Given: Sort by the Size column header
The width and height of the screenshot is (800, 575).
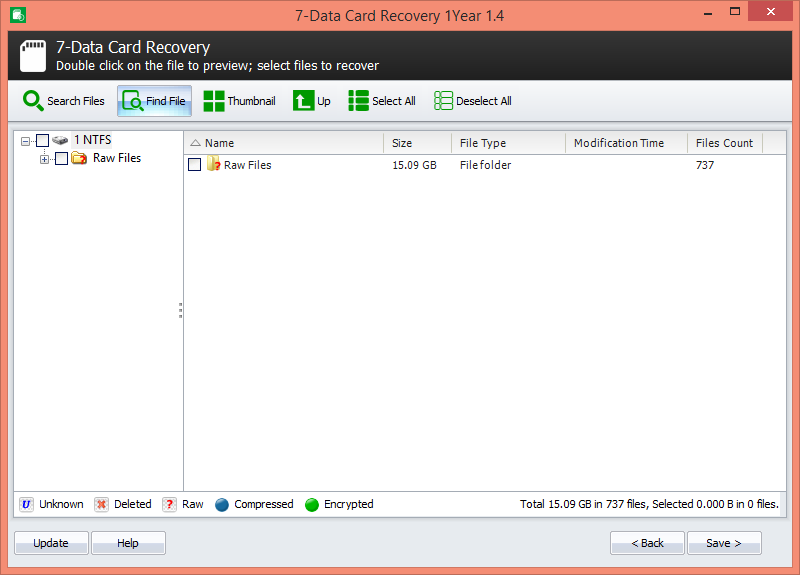Looking at the screenshot, I should pos(417,143).
